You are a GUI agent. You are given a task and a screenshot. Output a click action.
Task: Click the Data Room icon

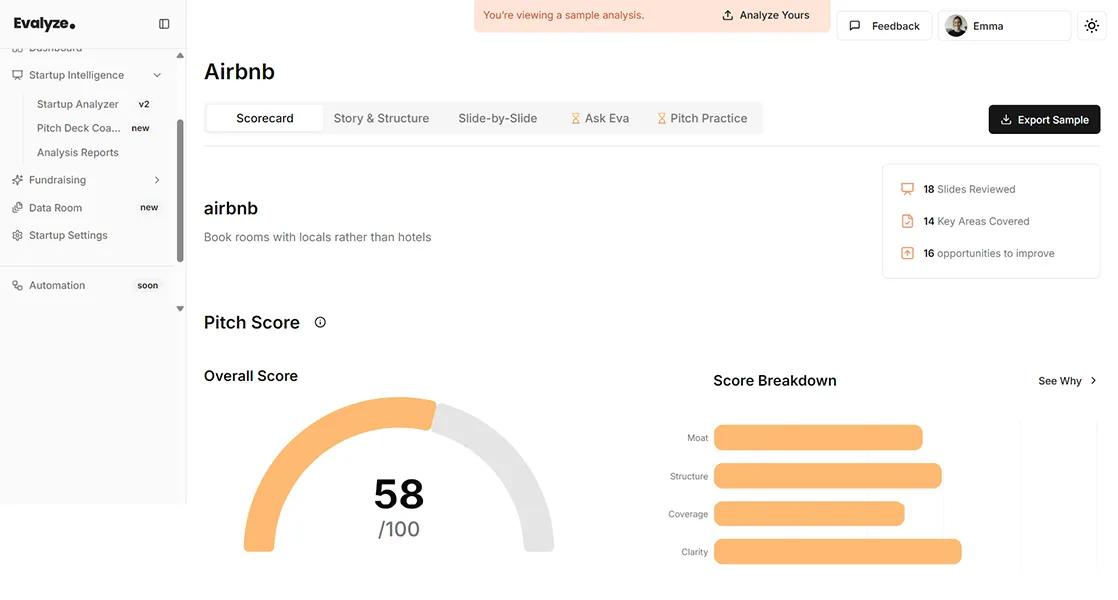coord(17,207)
